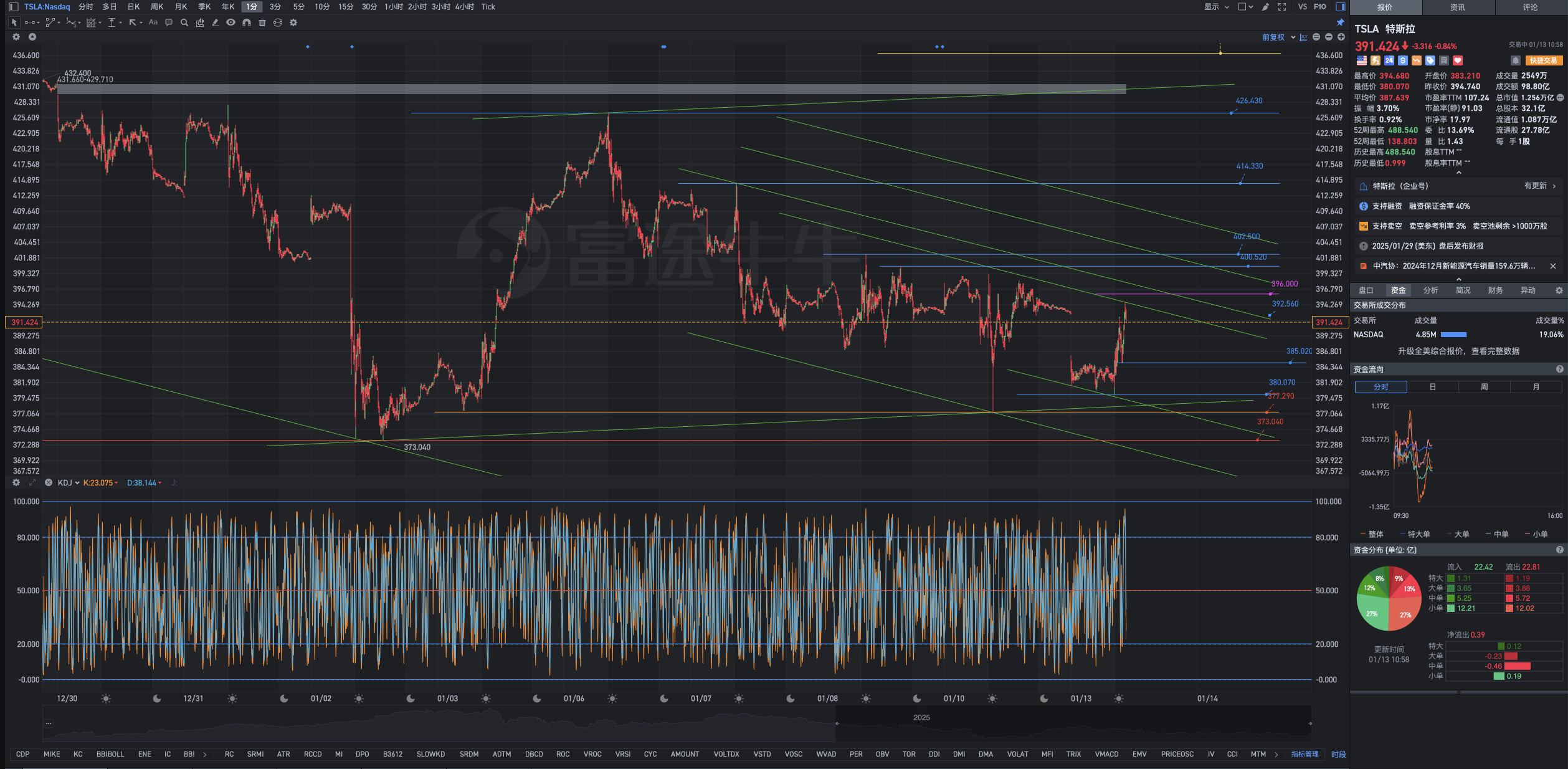Open 指标管理 indicator management link

[1304, 754]
